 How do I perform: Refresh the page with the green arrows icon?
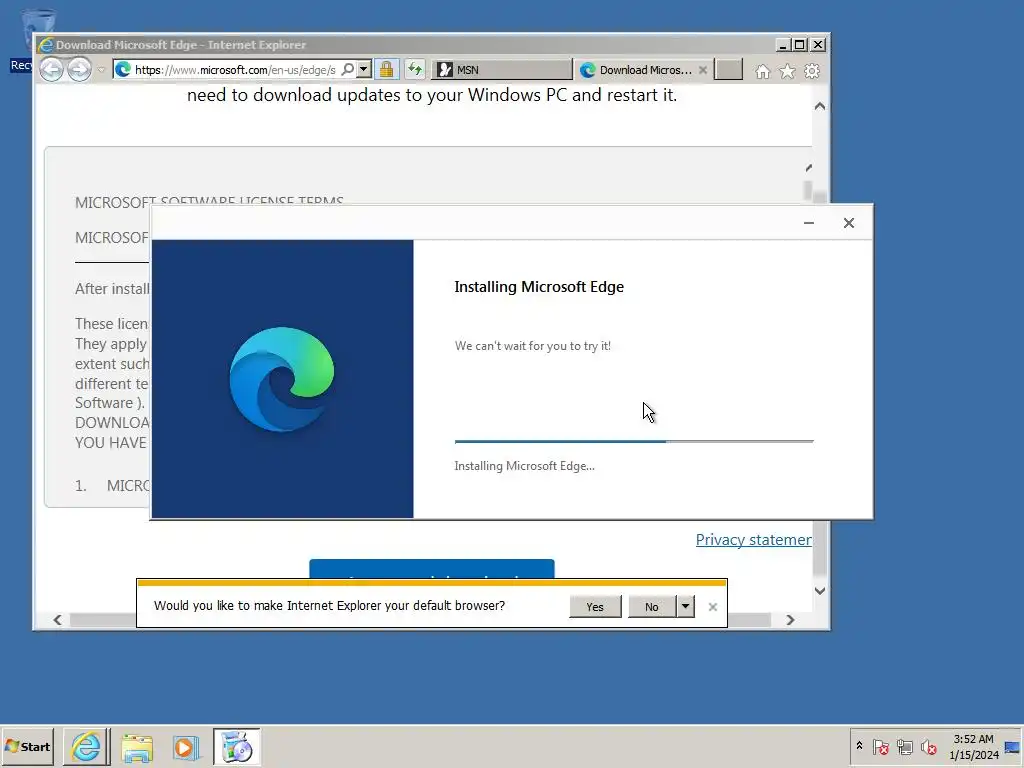(415, 69)
